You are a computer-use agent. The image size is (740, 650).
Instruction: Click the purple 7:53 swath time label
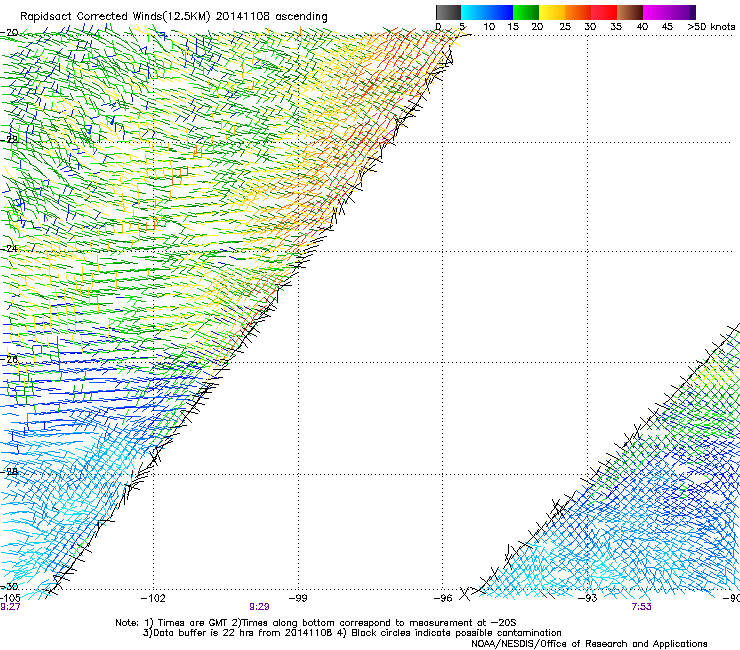click(641, 607)
